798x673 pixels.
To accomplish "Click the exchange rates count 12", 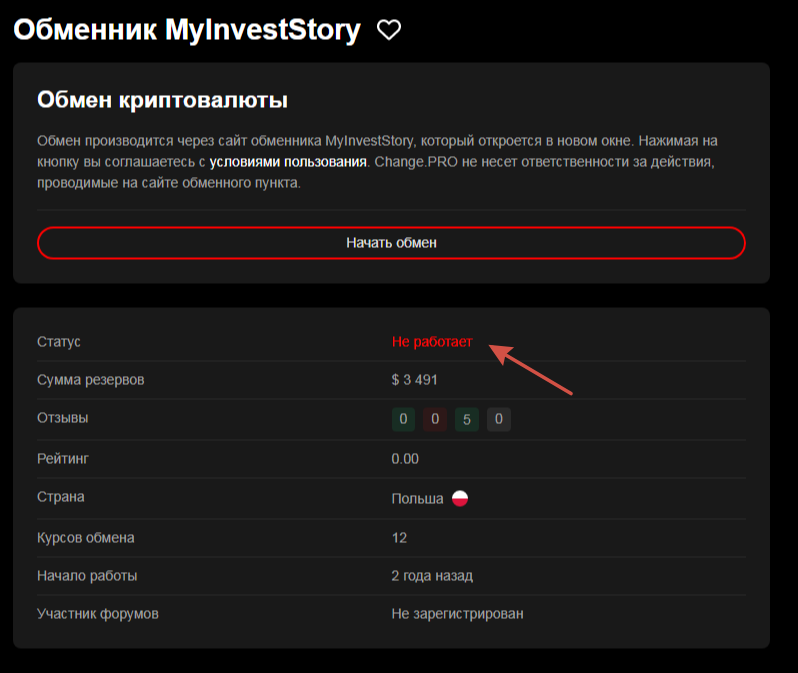I will click(x=399, y=537).
